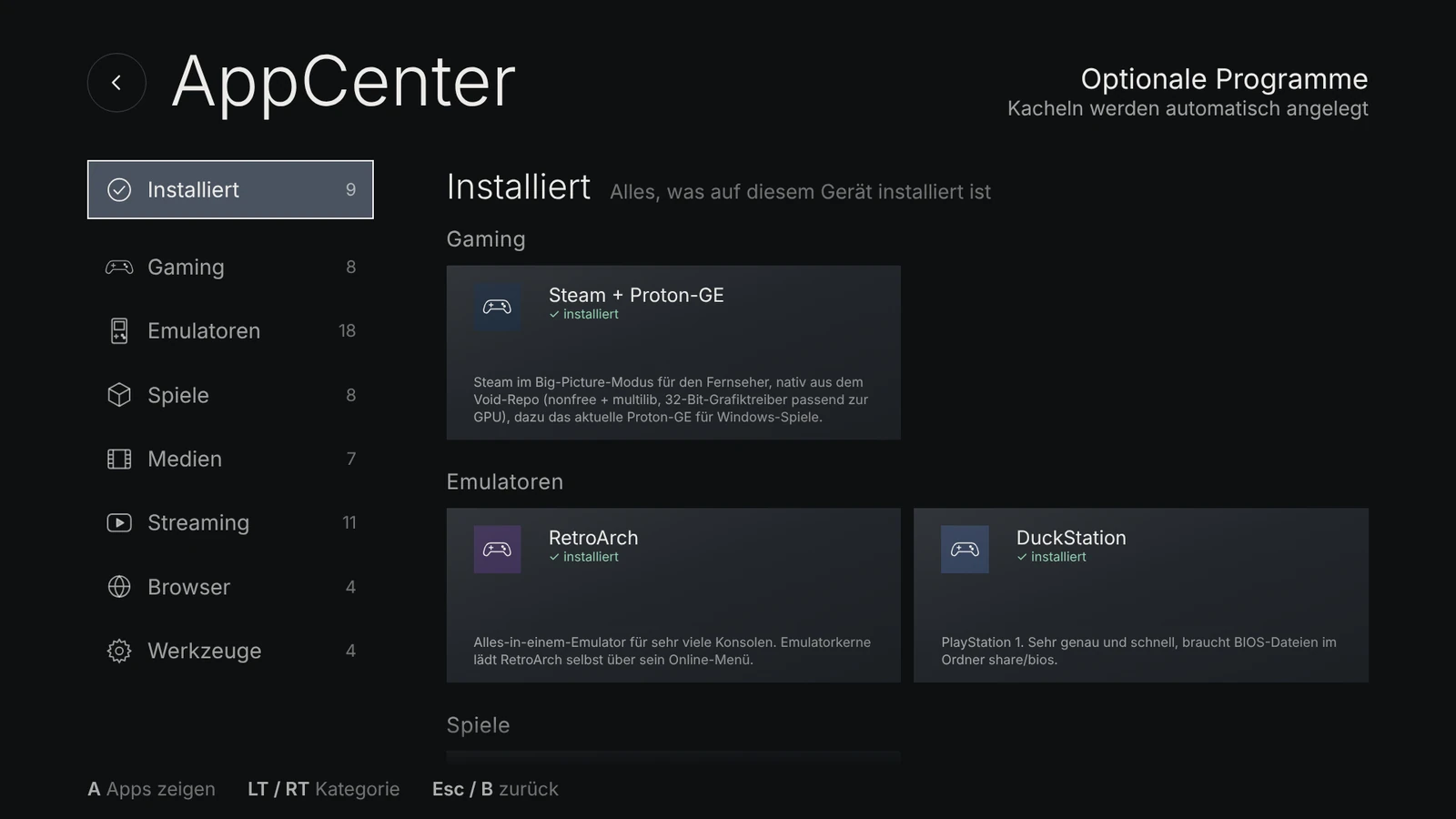The width and height of the screenshot is (1456, 819).
Task: Select the Installiert category label
Action: (230, 189)
